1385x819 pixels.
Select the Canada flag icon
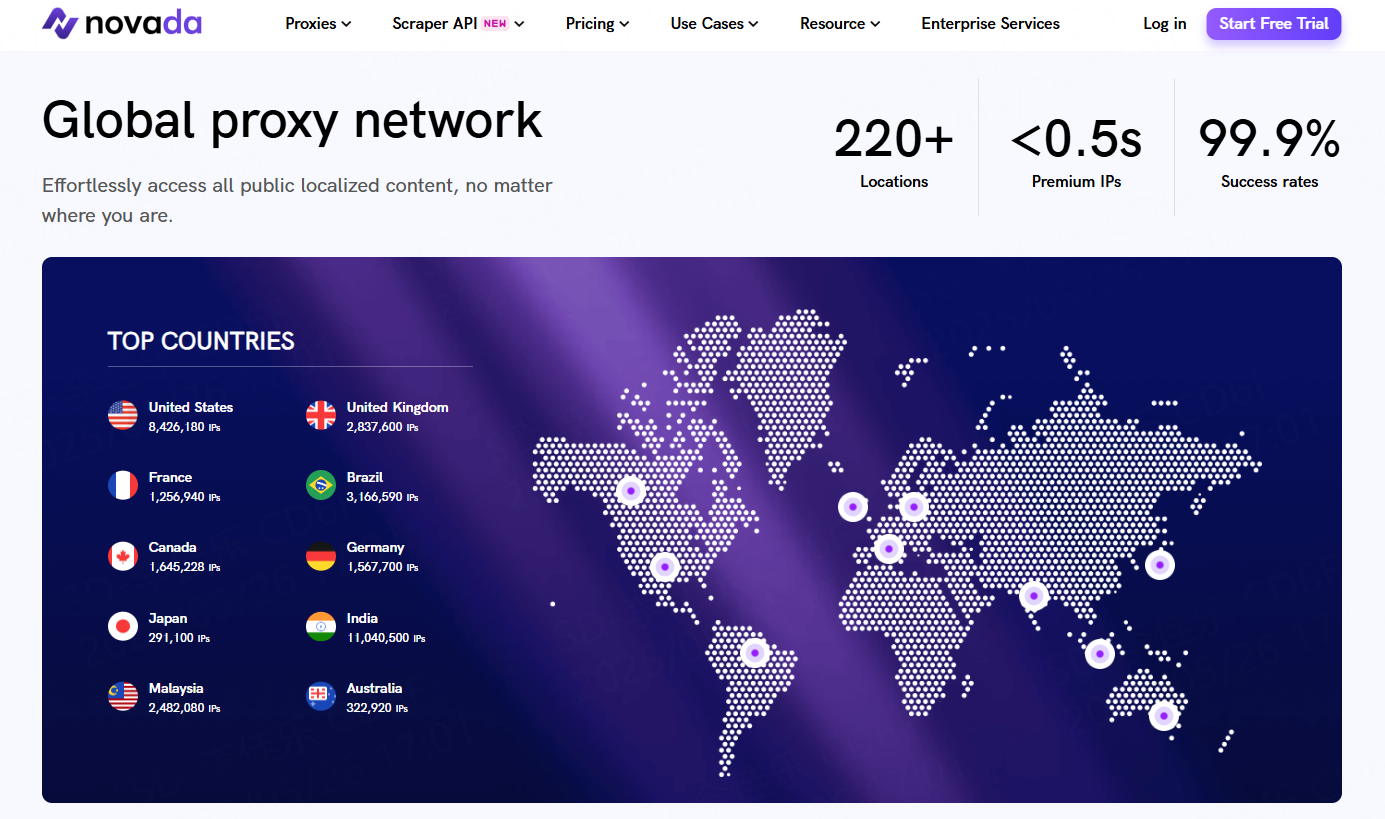[123, 556]
